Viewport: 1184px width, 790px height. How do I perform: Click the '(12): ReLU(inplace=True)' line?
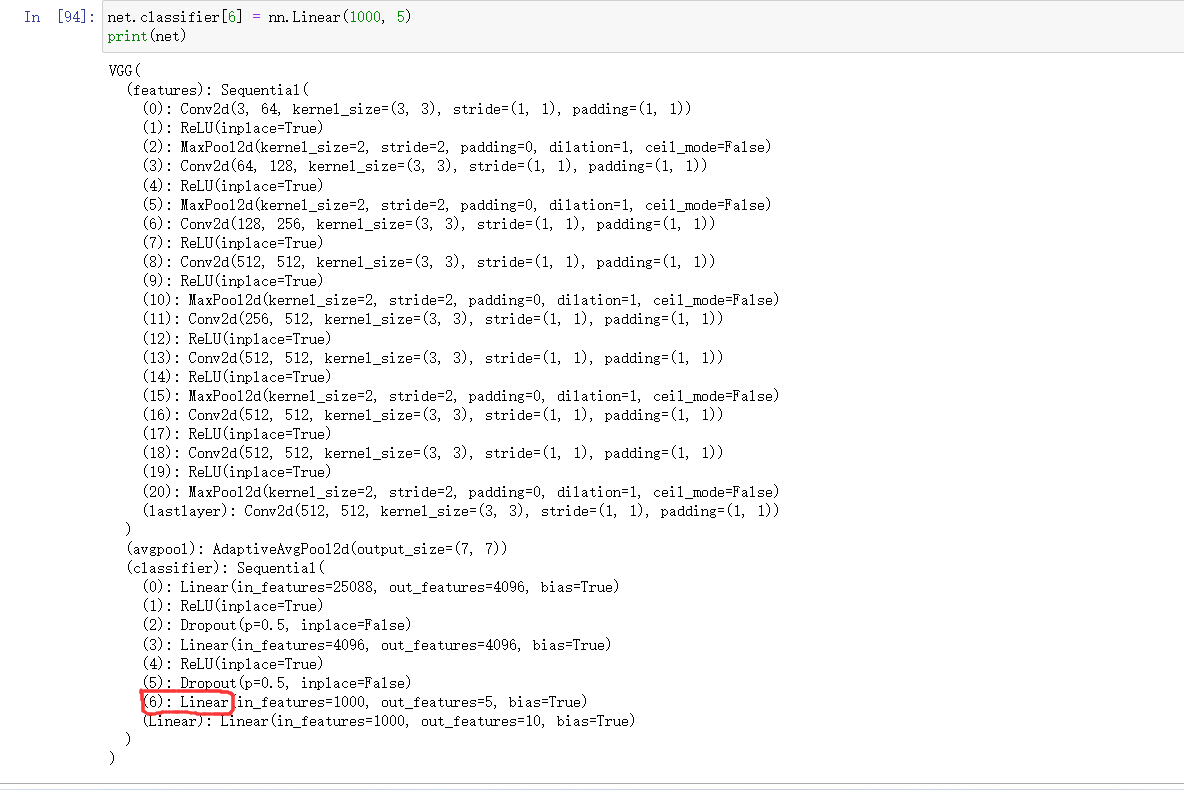point(237,339)
